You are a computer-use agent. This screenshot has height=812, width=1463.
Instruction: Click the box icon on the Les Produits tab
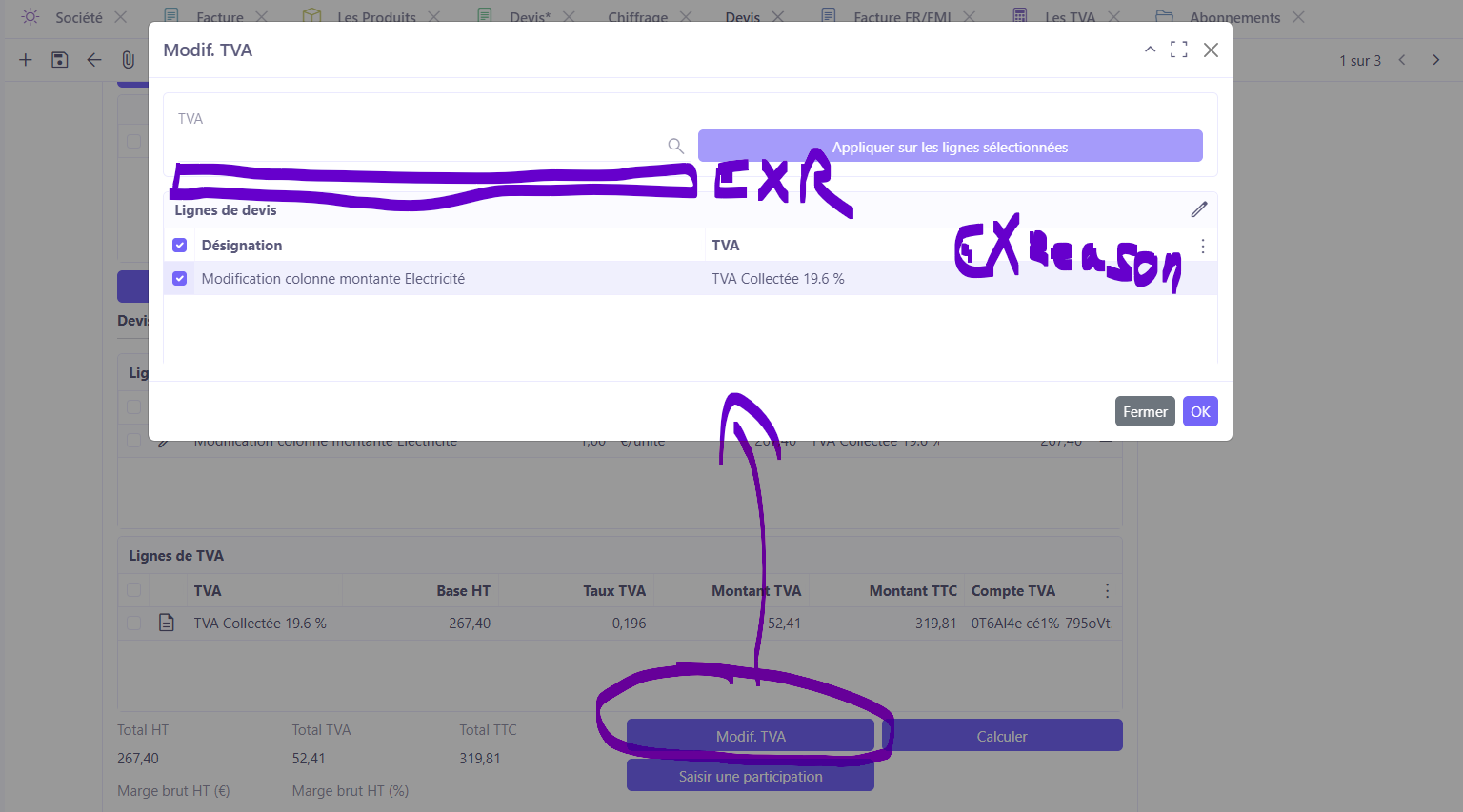point(311,16)
